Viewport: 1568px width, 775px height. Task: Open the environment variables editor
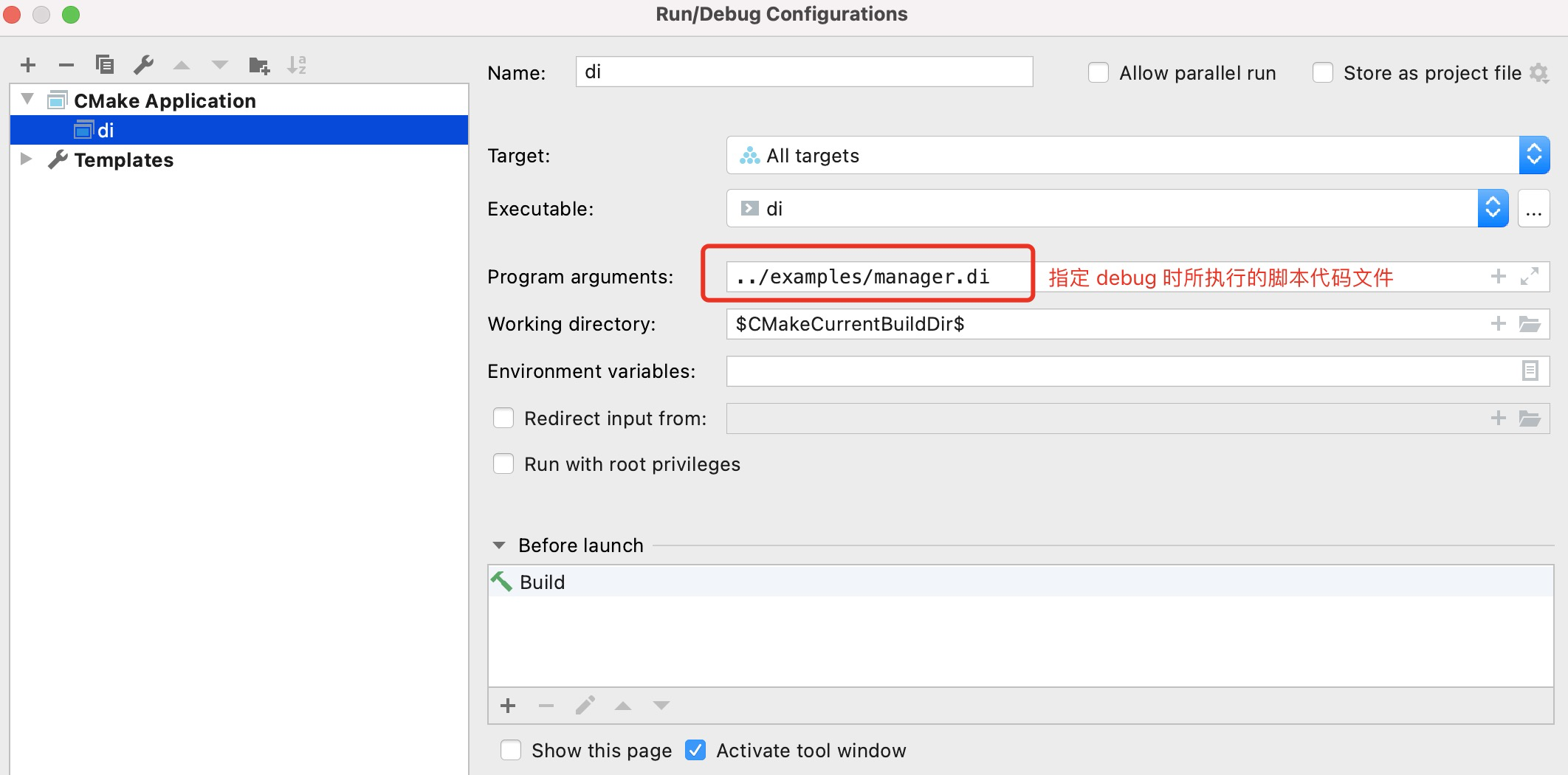1530,371
